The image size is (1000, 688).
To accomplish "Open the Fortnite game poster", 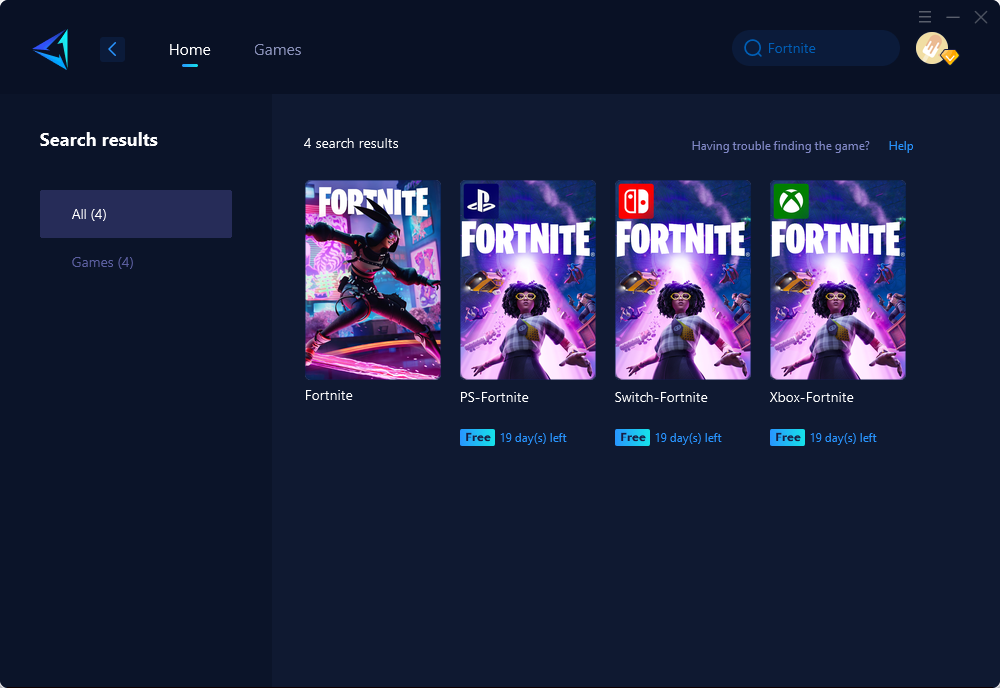I will [x=372, y=279].
